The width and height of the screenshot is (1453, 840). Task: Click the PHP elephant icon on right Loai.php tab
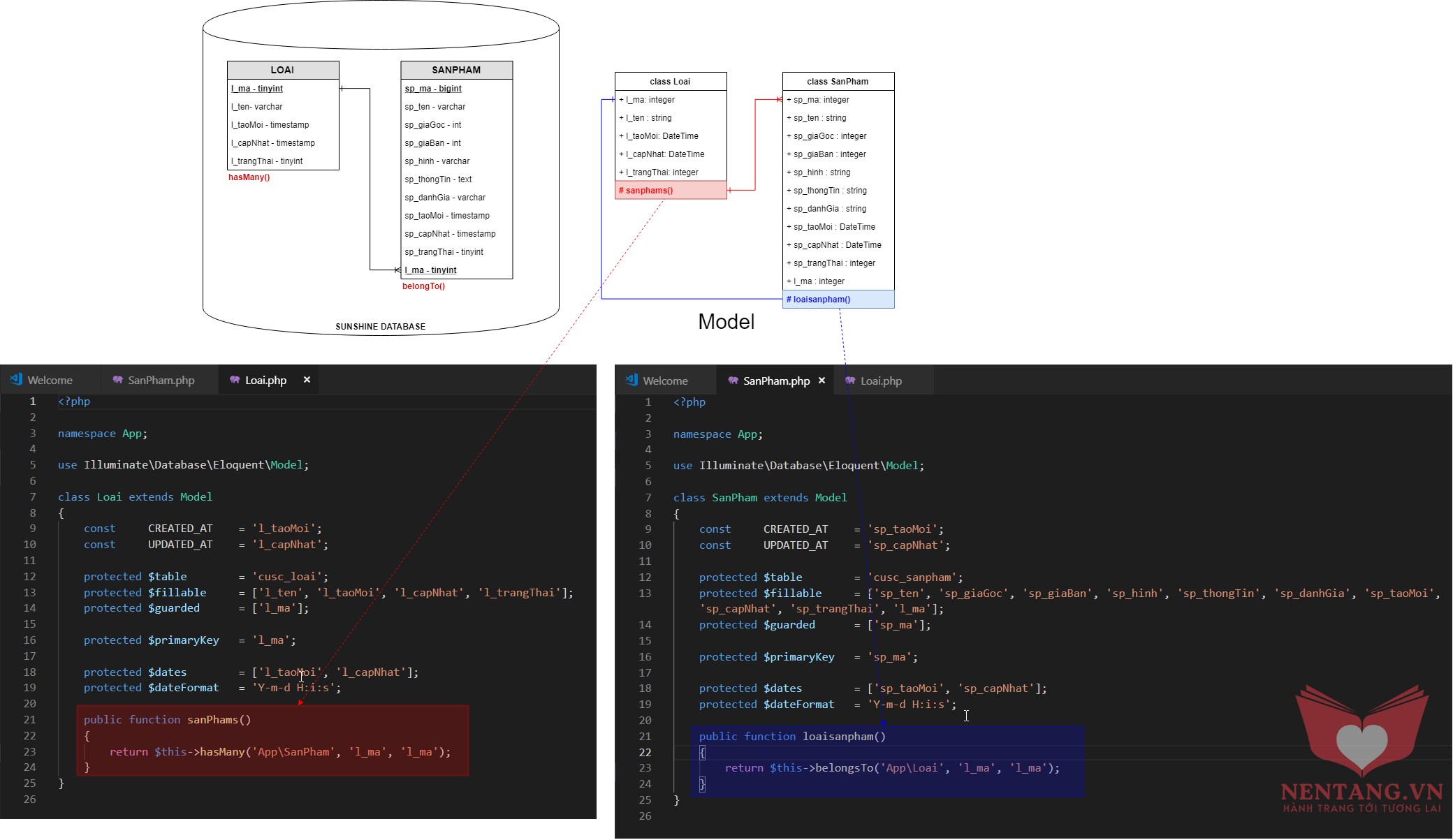[850, 381]
